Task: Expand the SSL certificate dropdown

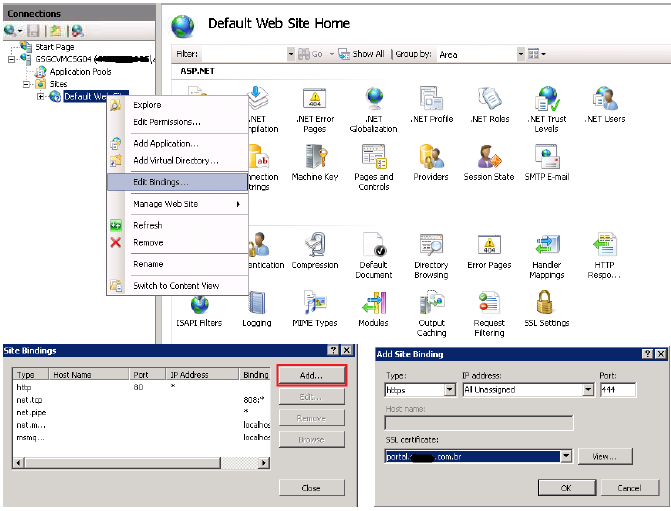Action: pyautogui.click(x=567, y=456)
